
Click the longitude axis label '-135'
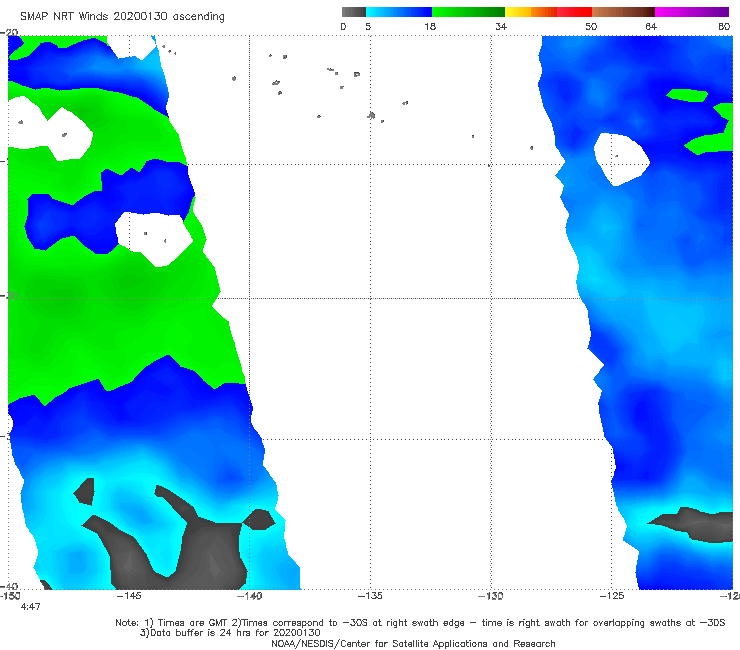pos(370,596)
